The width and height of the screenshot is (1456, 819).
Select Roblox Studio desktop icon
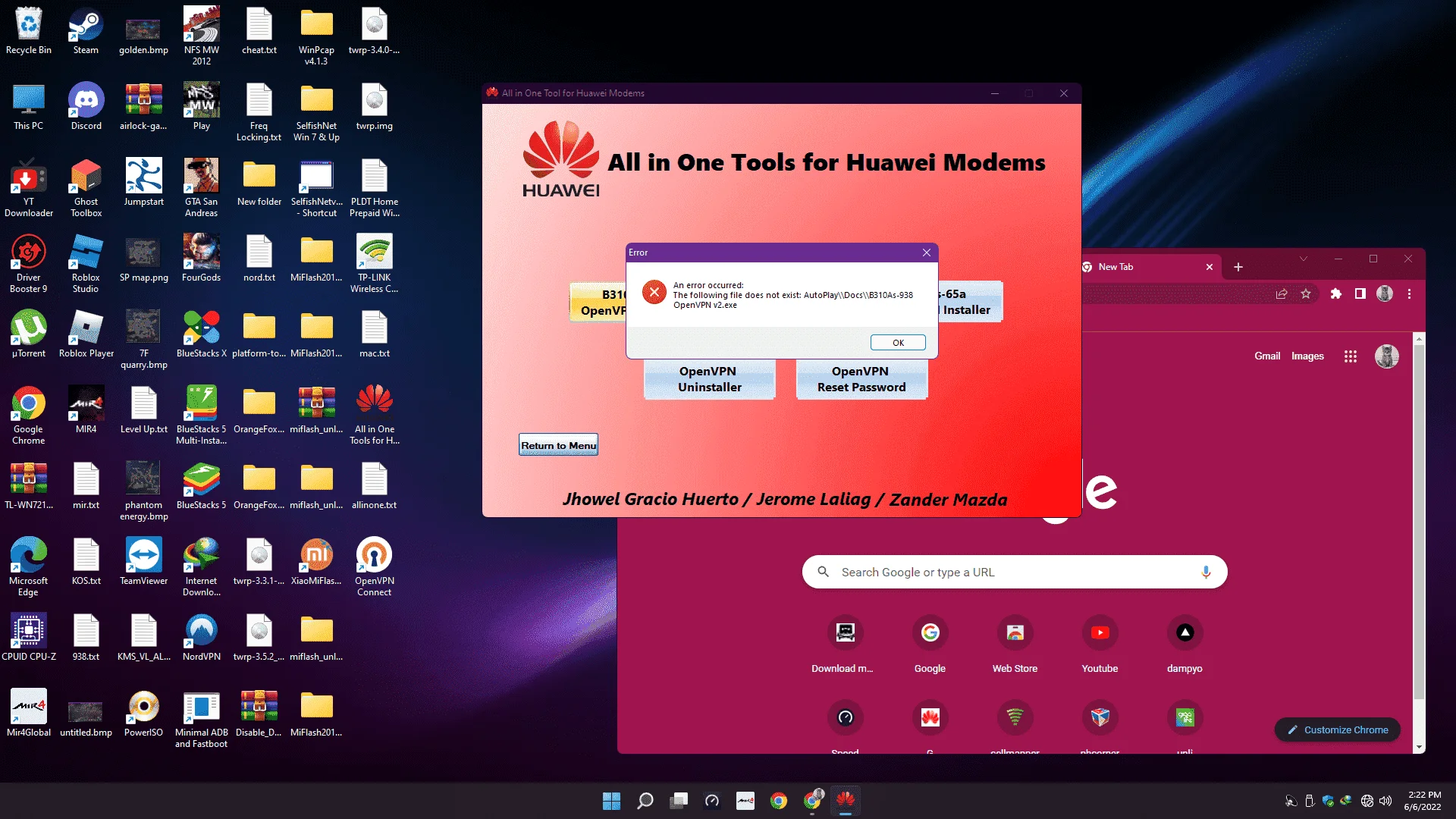[x=86, y=263]
